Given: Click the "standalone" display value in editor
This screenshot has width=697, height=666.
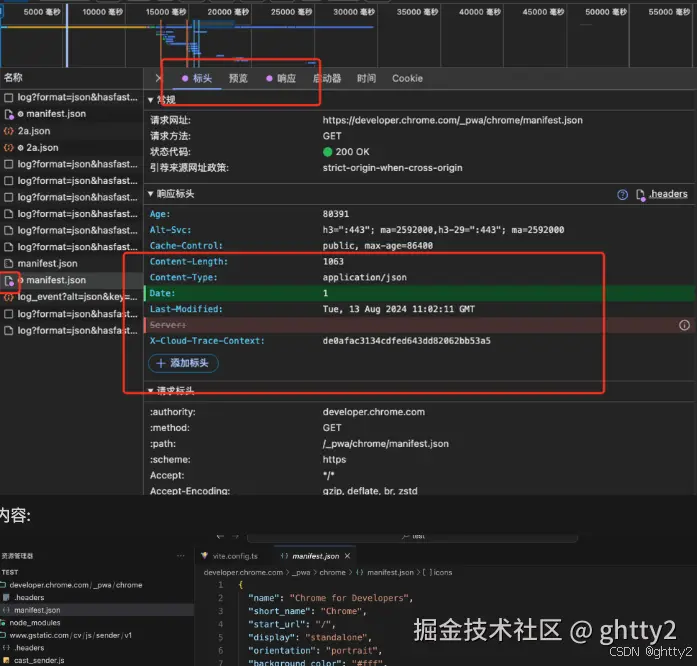Looking at the screenshot, I should pos(336,638).
